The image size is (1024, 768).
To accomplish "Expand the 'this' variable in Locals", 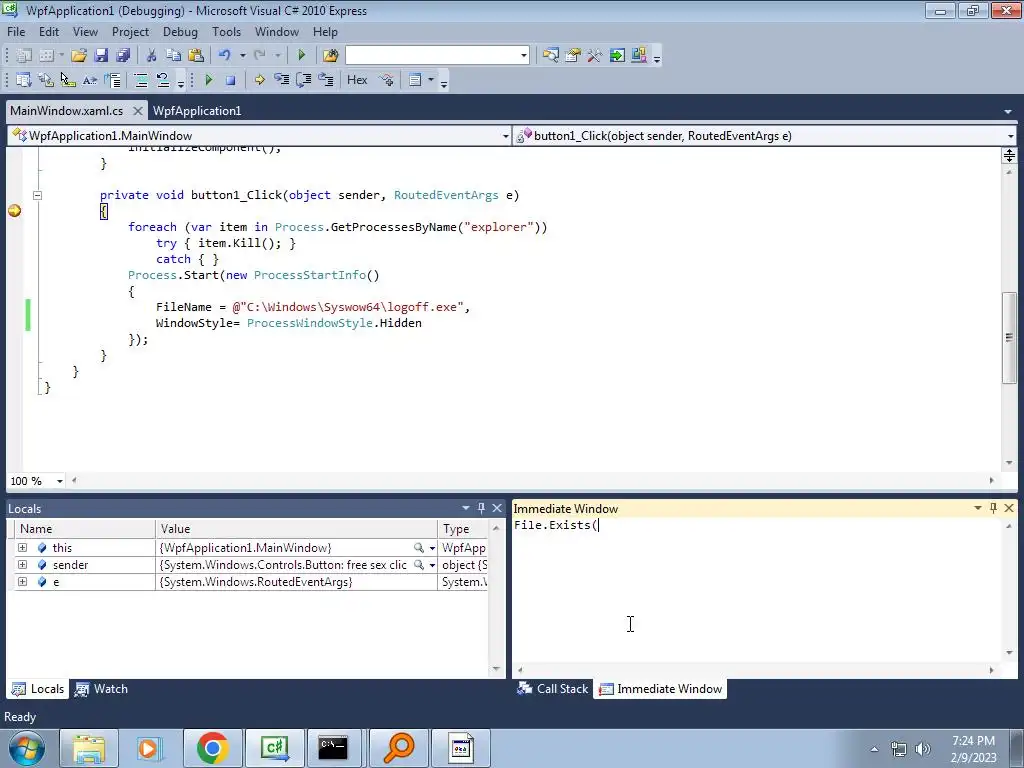I will (22, 547).
